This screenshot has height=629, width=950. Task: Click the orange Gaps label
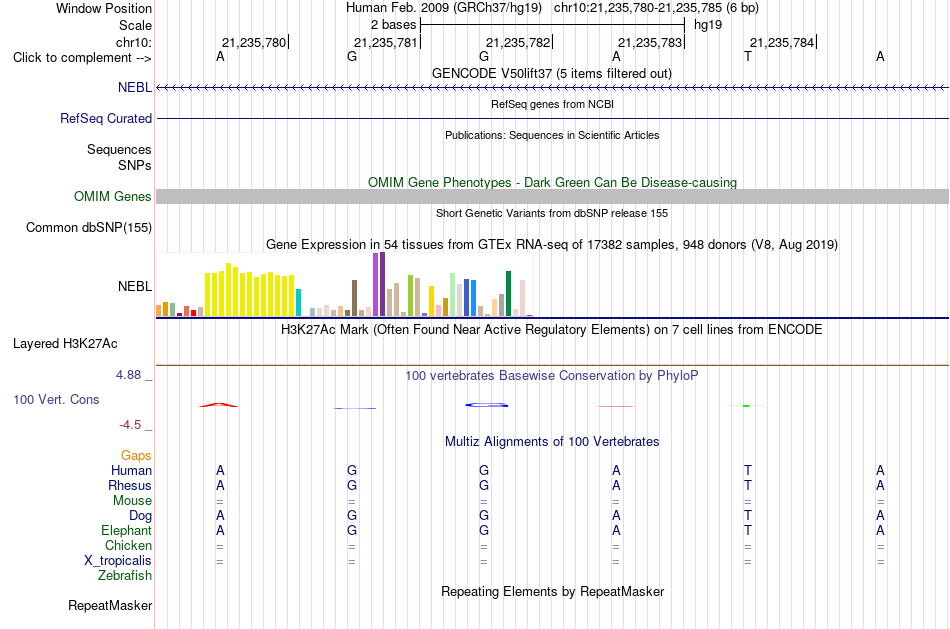click(136, 455)
